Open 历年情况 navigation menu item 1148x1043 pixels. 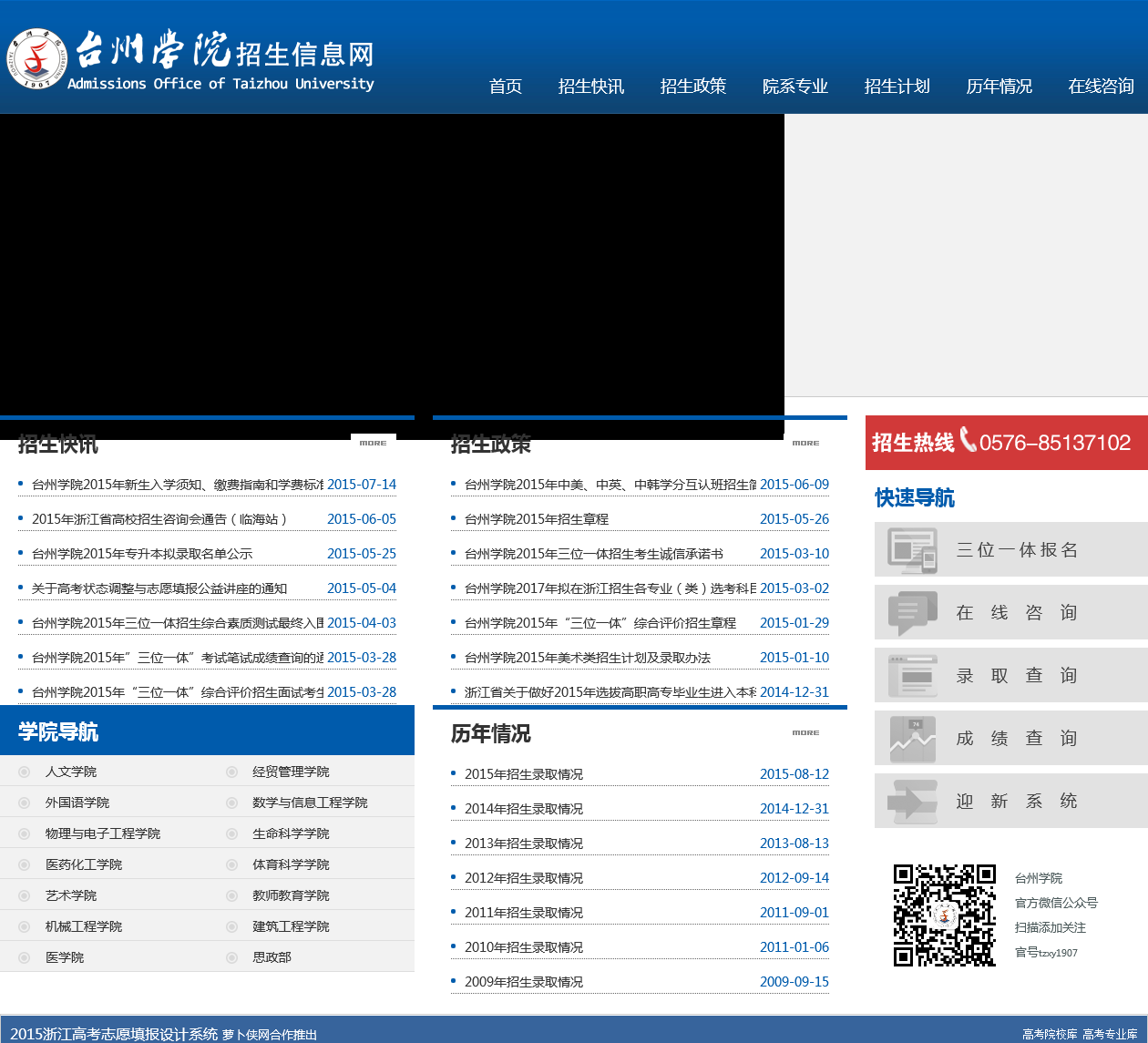(x=999, y=86)
